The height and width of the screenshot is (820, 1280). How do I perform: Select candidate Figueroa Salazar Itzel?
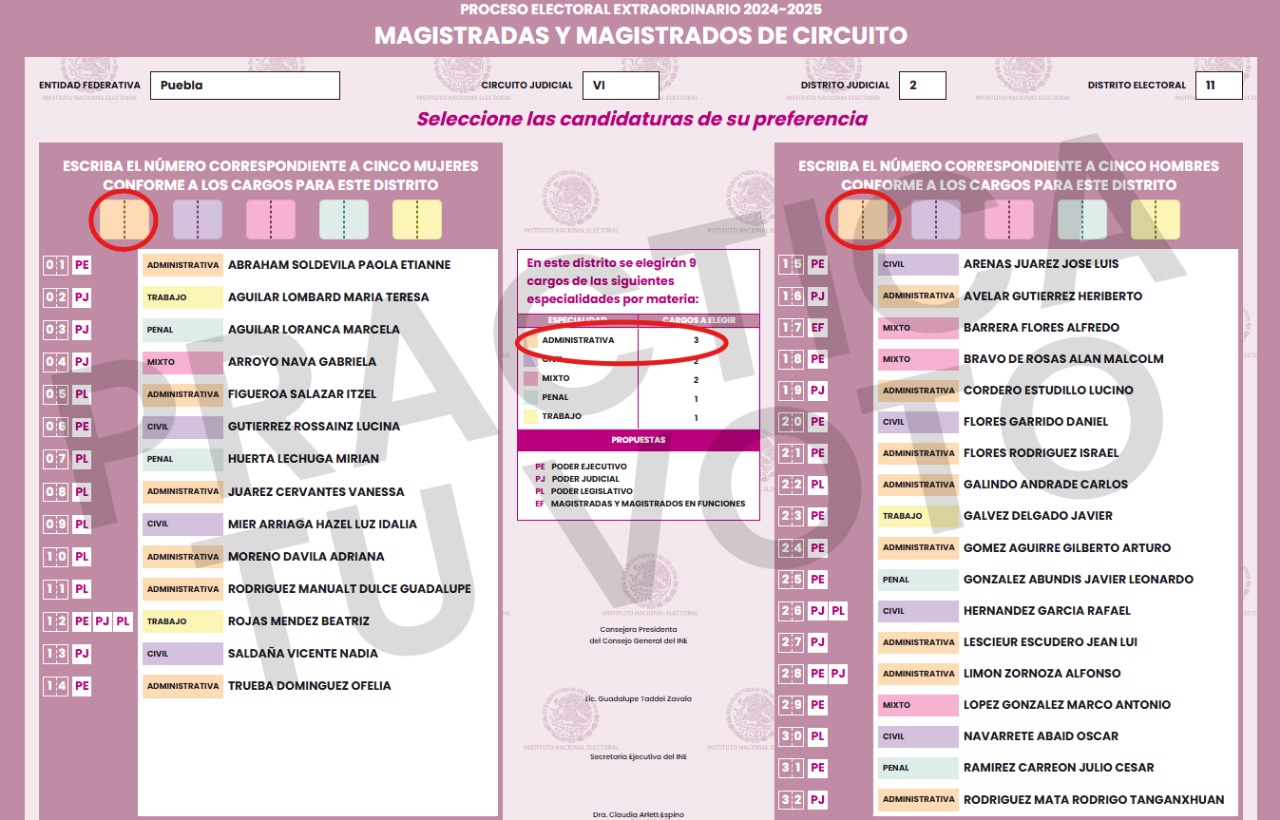point(302,394)
